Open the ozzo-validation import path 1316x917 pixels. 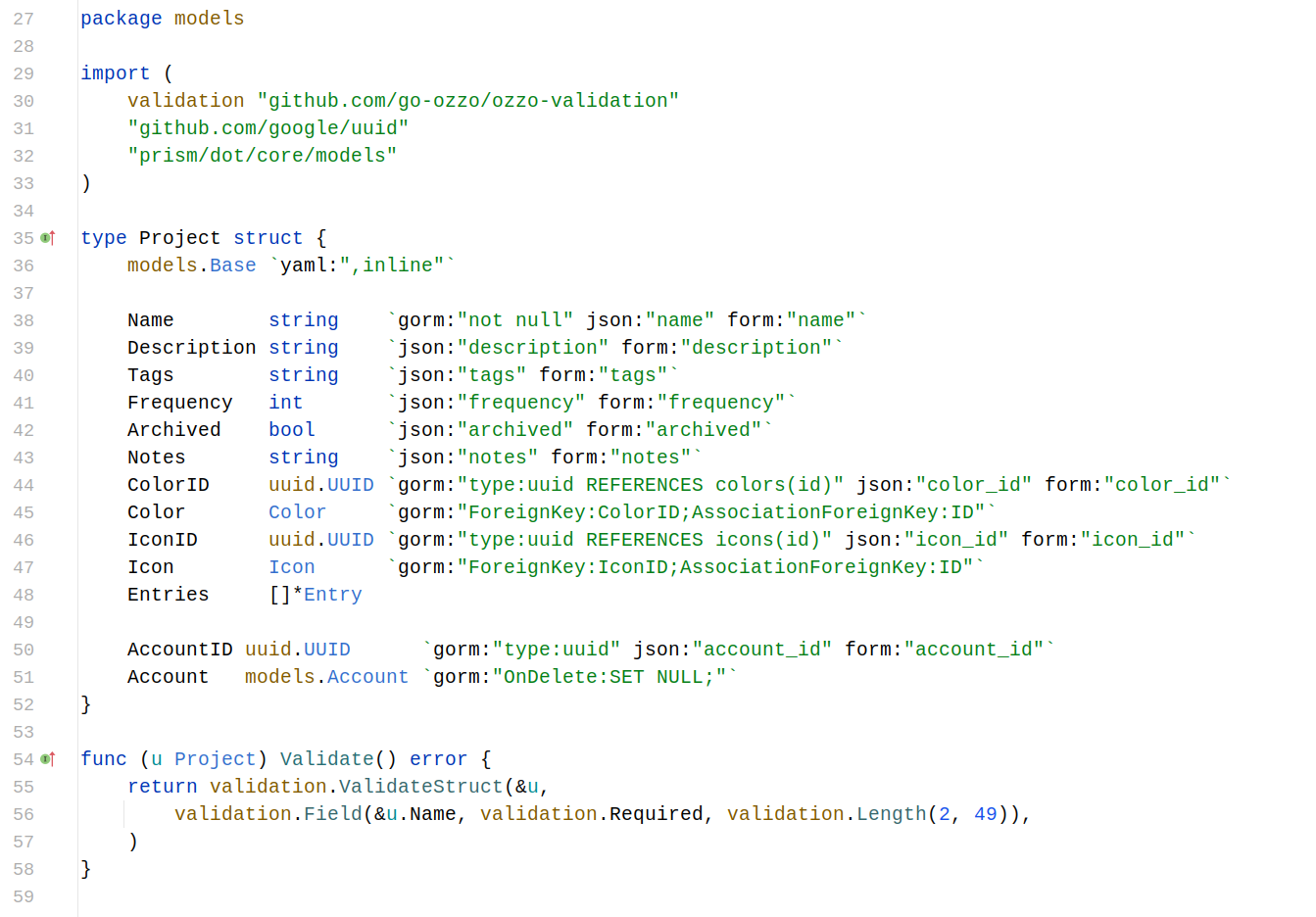[x=468, y=101]
